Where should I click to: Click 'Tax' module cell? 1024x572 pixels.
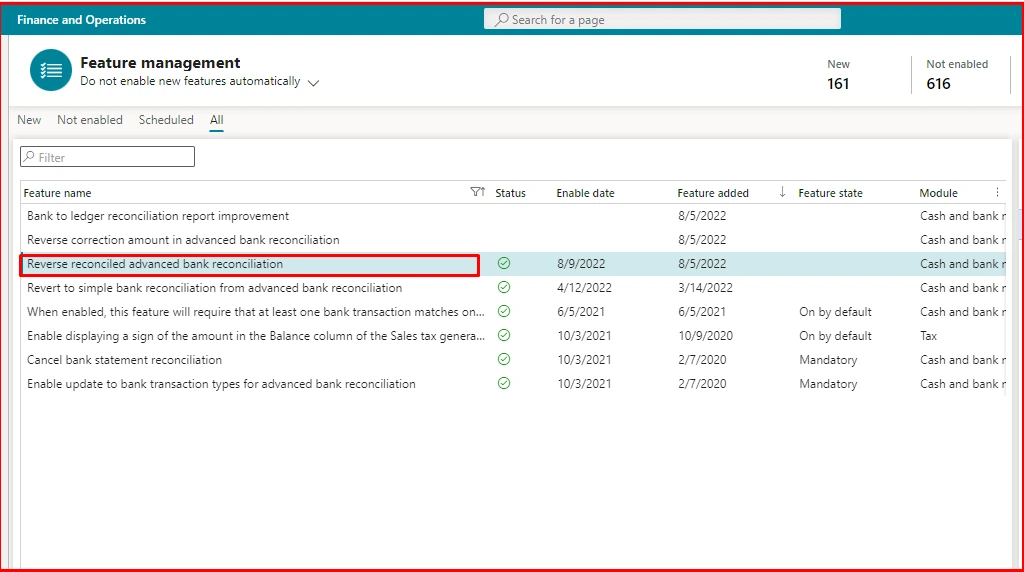929,336
